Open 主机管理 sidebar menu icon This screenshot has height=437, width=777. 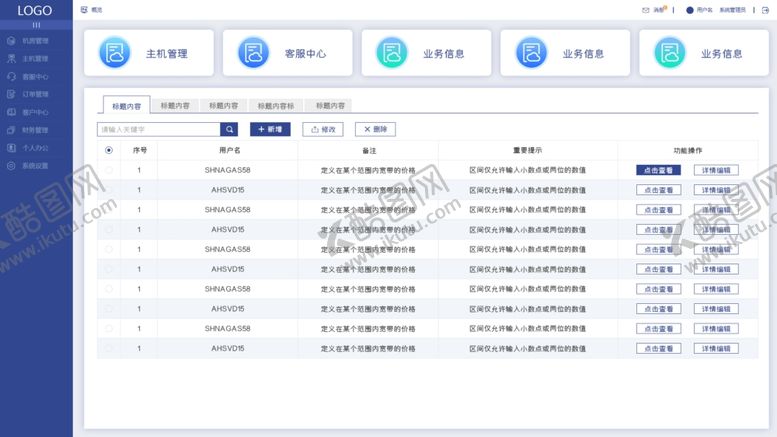coord(11,58)
